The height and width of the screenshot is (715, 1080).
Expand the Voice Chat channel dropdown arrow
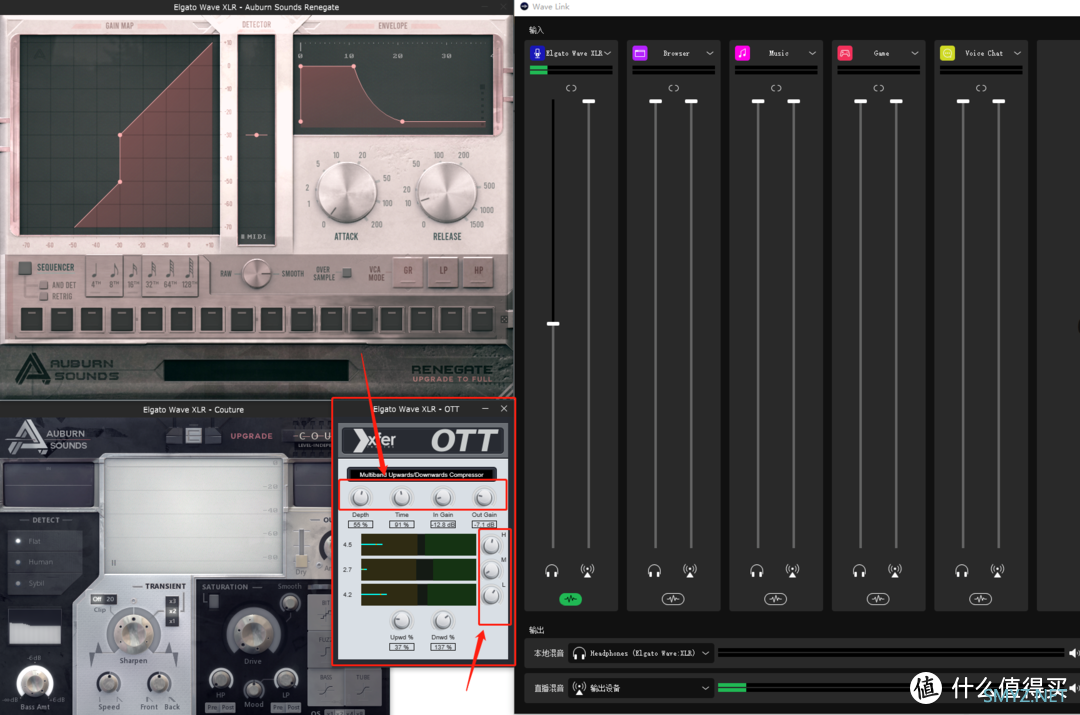click(x=1017, y=53)
